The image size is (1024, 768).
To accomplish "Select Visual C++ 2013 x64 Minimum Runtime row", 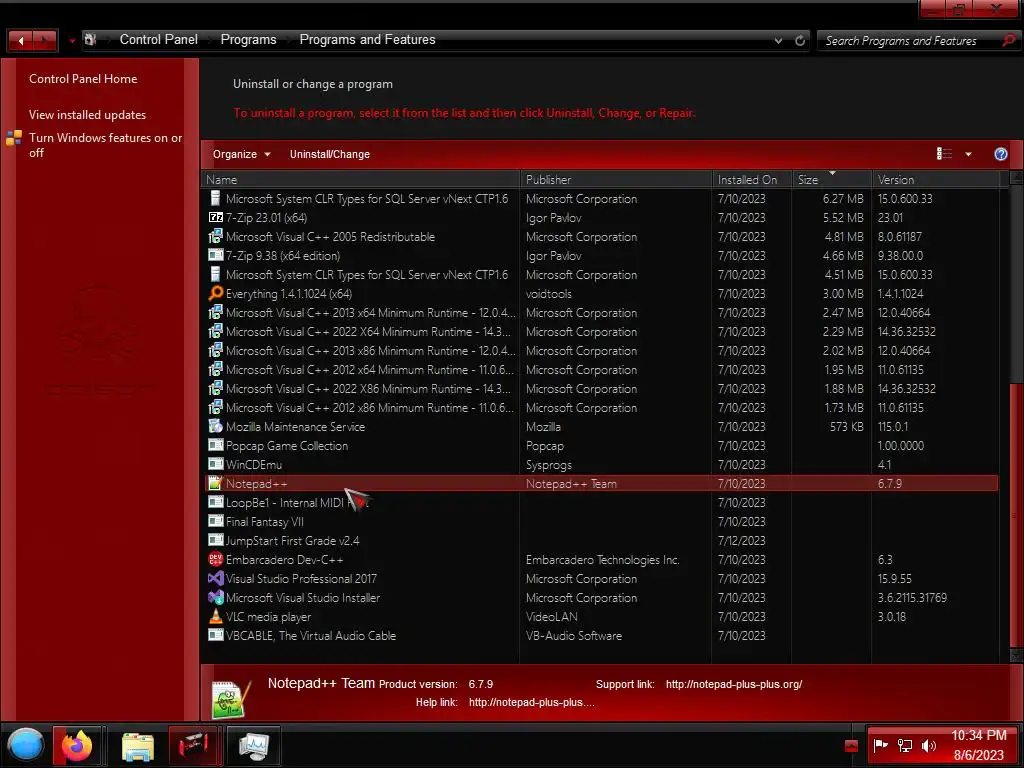I will coord(600,313).
